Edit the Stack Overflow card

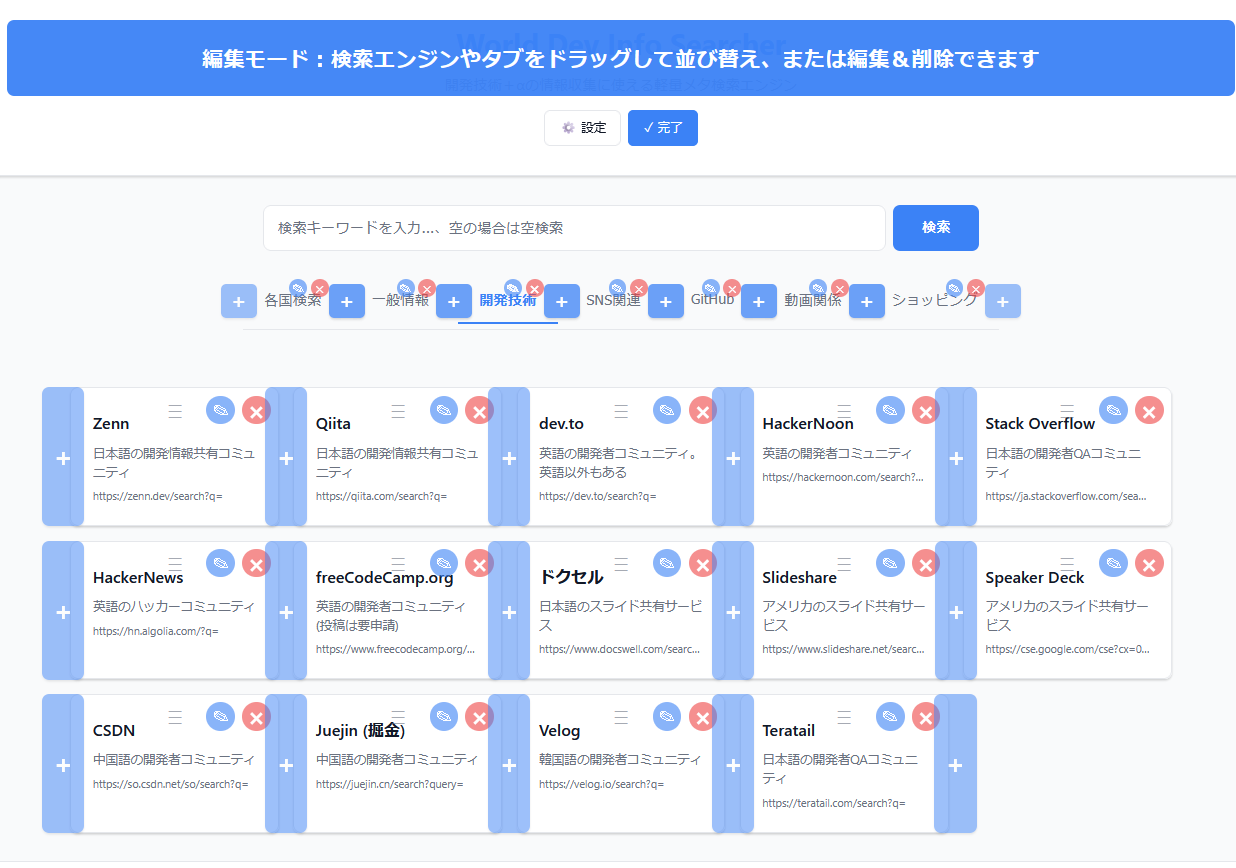pos(1113,410)
